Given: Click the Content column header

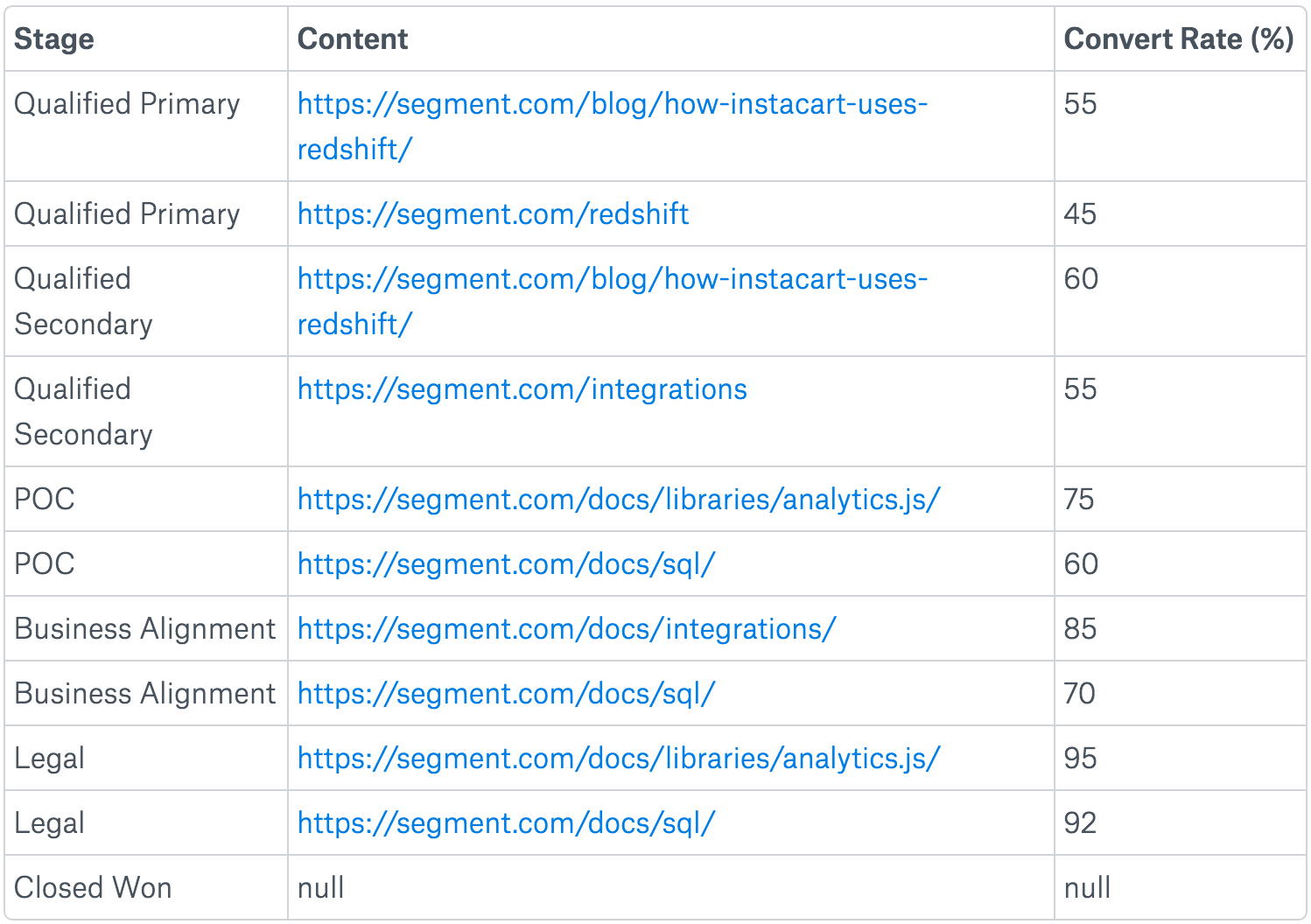Looking at the screenshot, I should click(353, 39).
